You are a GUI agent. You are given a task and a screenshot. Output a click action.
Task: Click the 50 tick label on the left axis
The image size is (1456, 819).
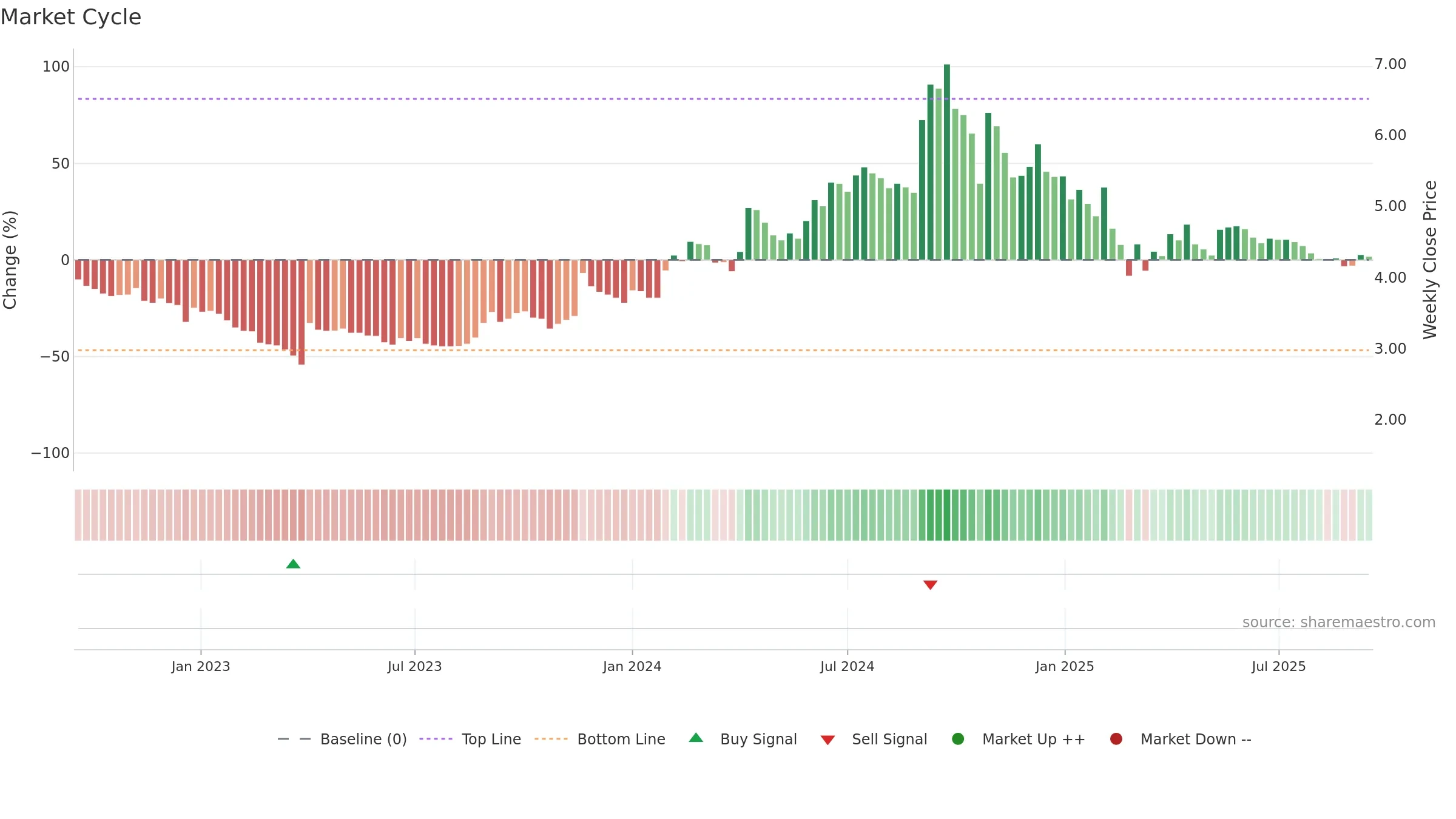tap(61, 163)
